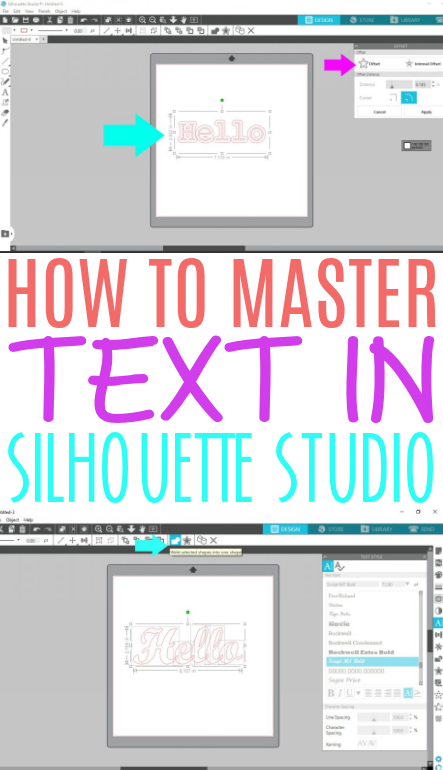Open the Text Style icon in right sidebar

pyautogui.click(x=438, y=623)
